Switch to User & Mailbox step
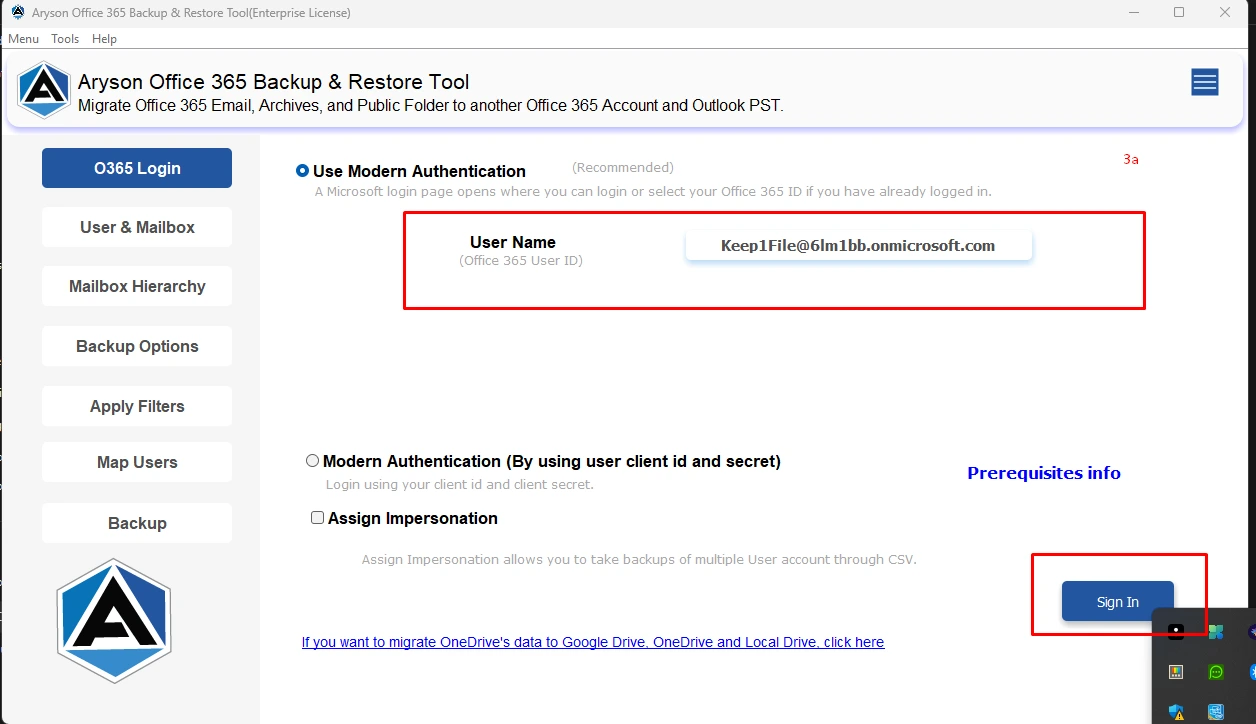This screenshot has height=724, width=1256. pyautogui.click(x=137, y=227)
